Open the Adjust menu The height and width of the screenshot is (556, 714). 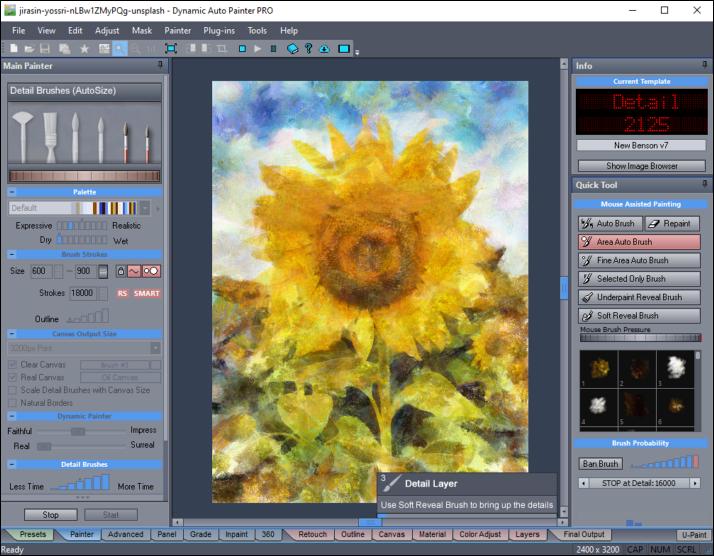tap(107, 31)
